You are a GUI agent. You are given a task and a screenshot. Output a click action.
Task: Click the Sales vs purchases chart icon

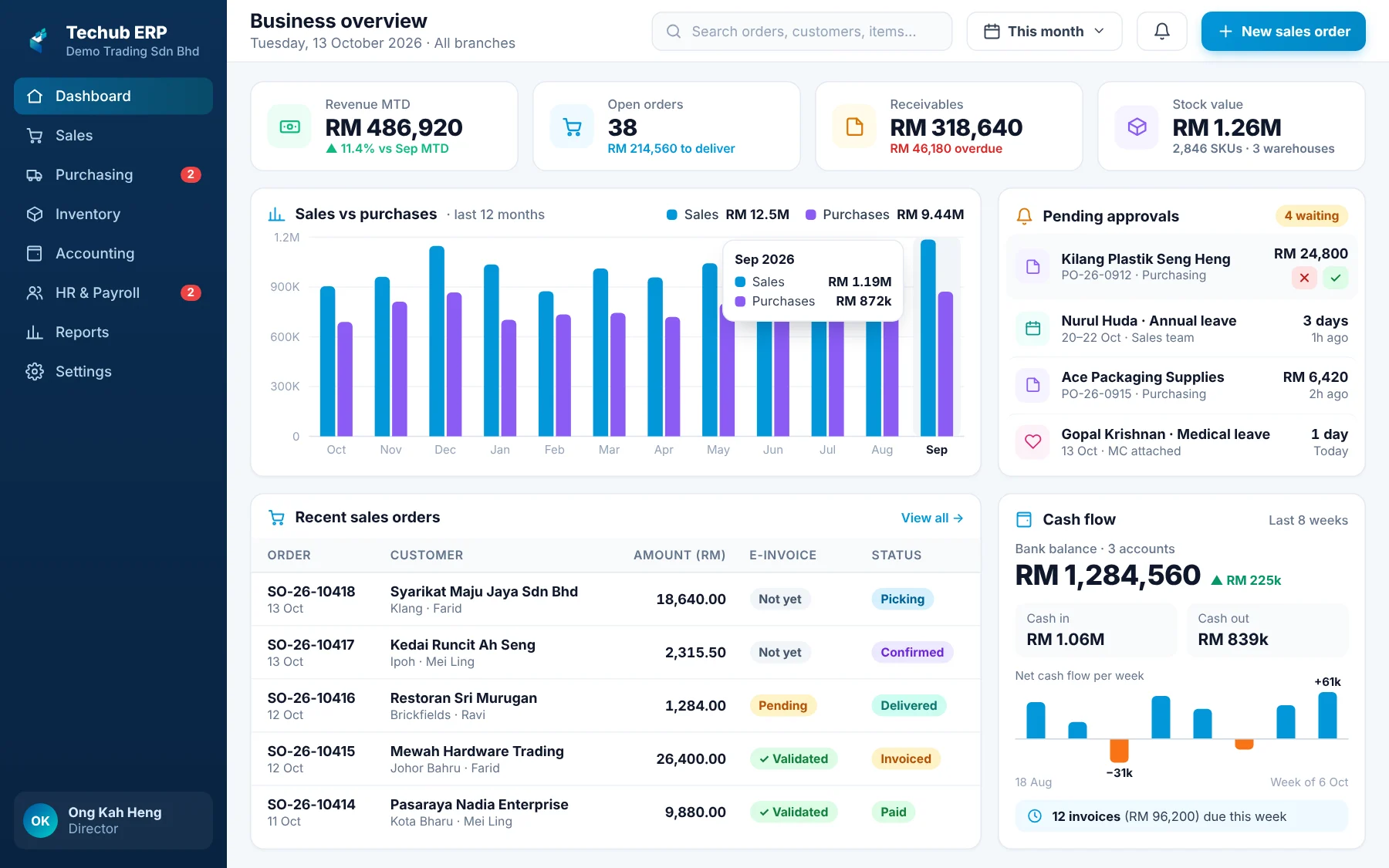coord(276,214)
